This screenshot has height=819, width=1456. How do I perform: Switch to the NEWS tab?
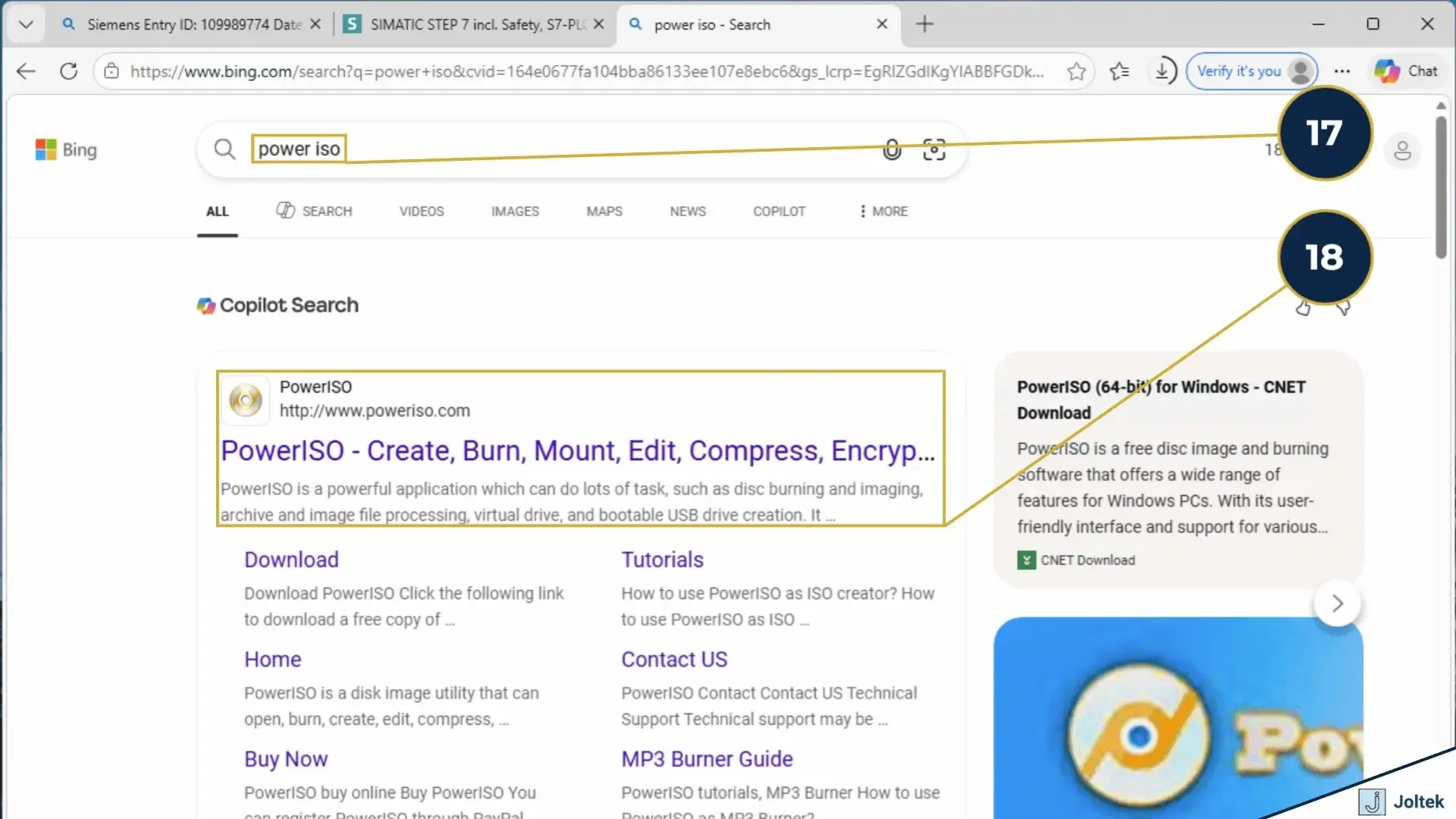pyautogui.click(x=688, y=212)
